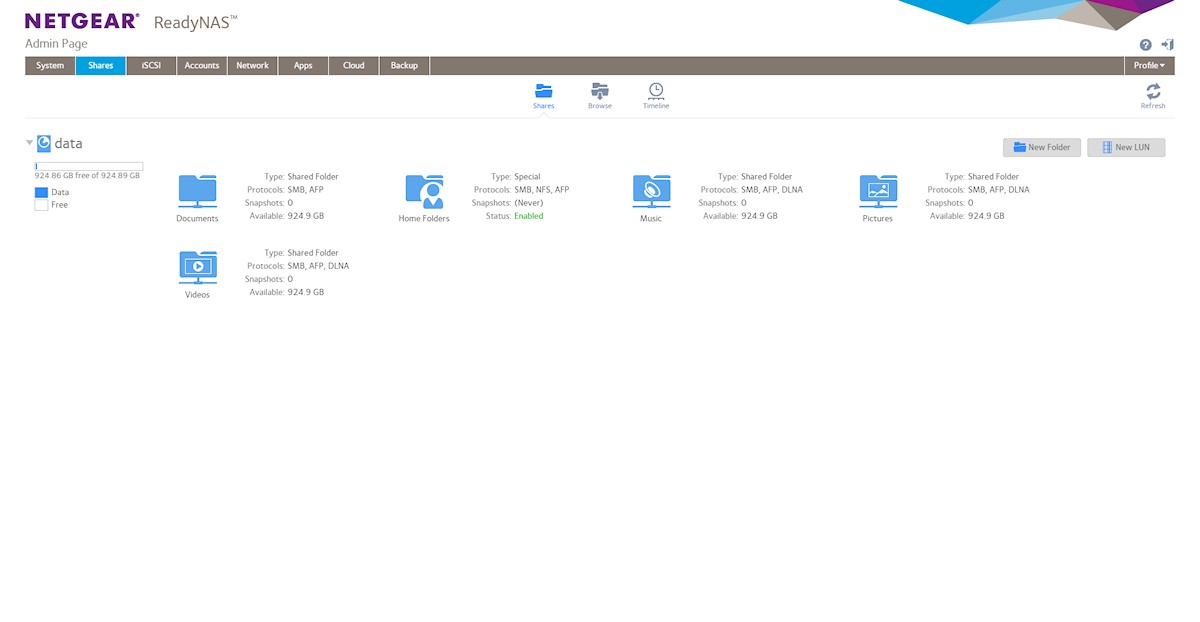1200x622 pixels.
Task: Open the Profile dropdown menu
Action: 1149,66
